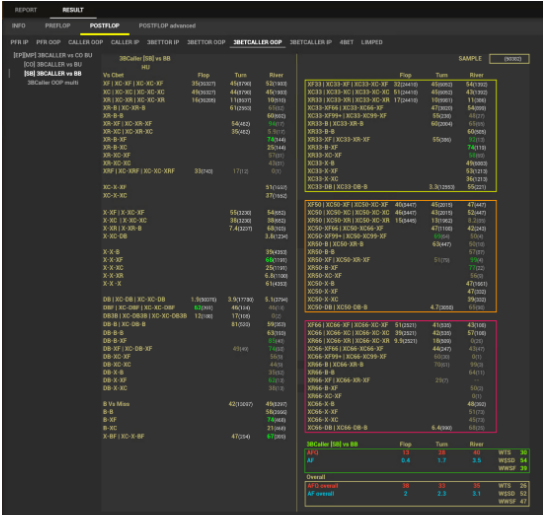Screen dimensions: 543x515
Task: Select the PFR OOP category
Action: (x=48, y=42)
